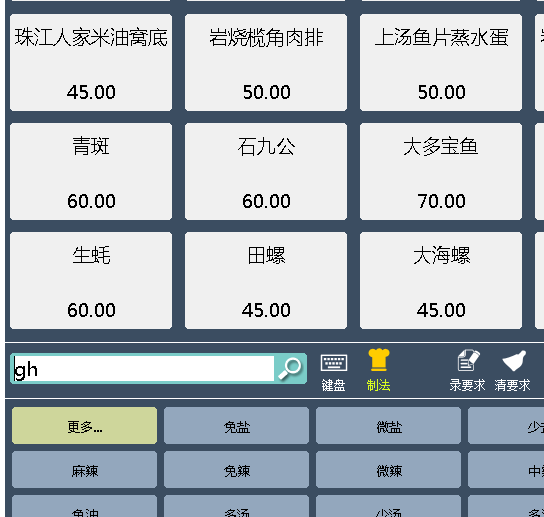The width and height of the screenshot is (544, 517).
Task: Click the magnifier search icon
Action: [x=290, y=368]
